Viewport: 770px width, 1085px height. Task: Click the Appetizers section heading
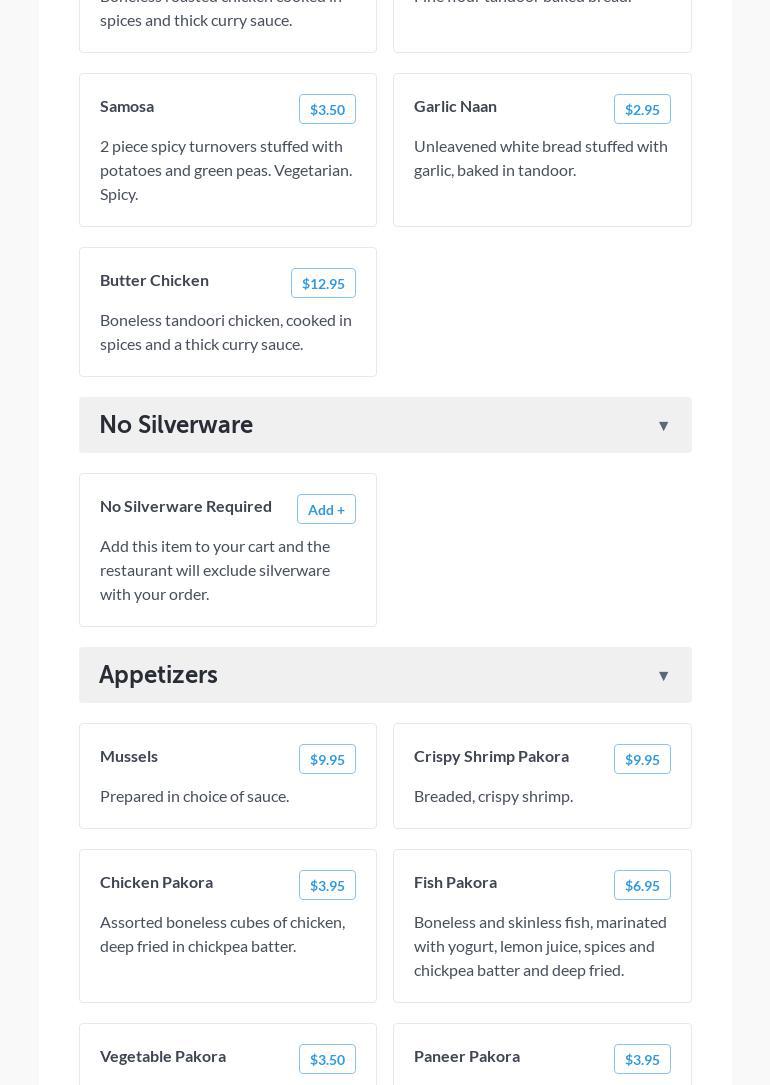point(158,675)
